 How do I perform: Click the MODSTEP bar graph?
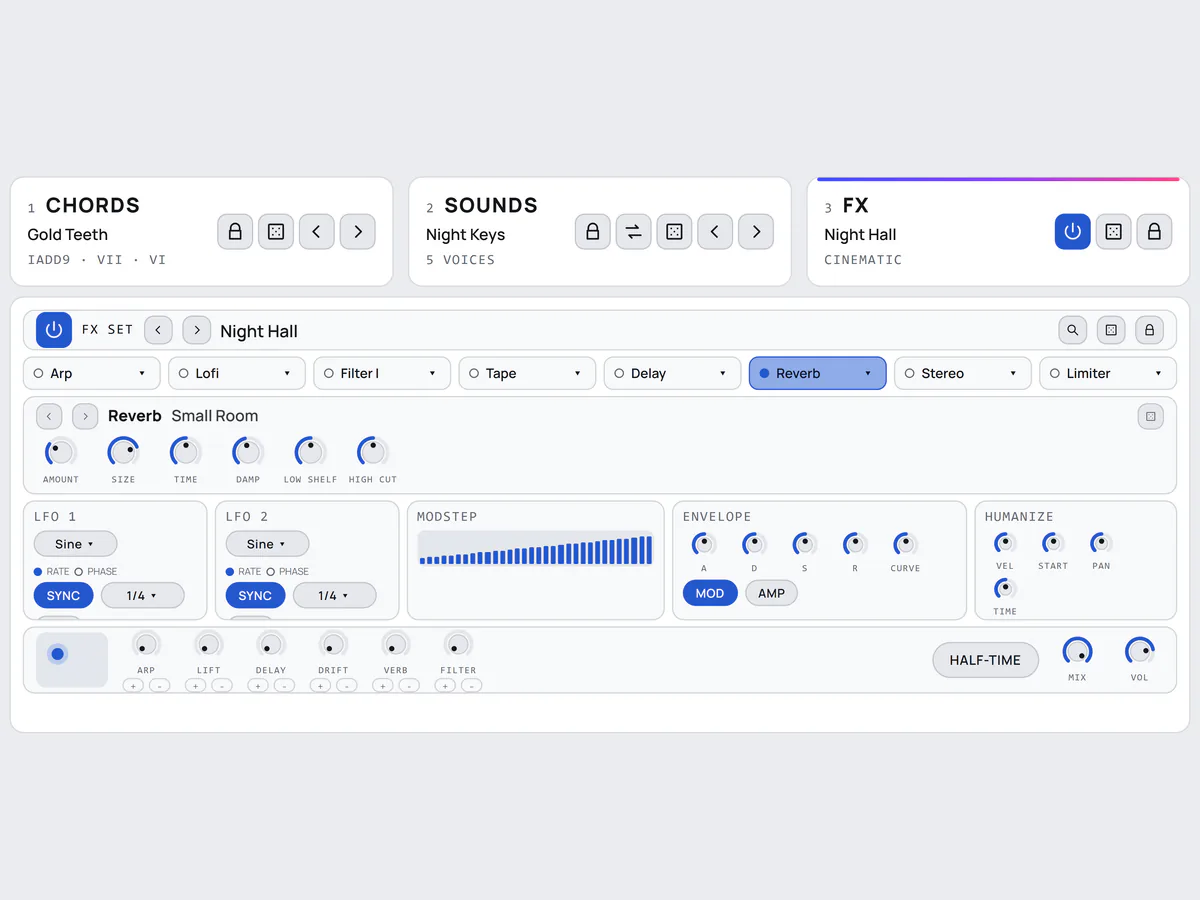(x=535, y=549)
